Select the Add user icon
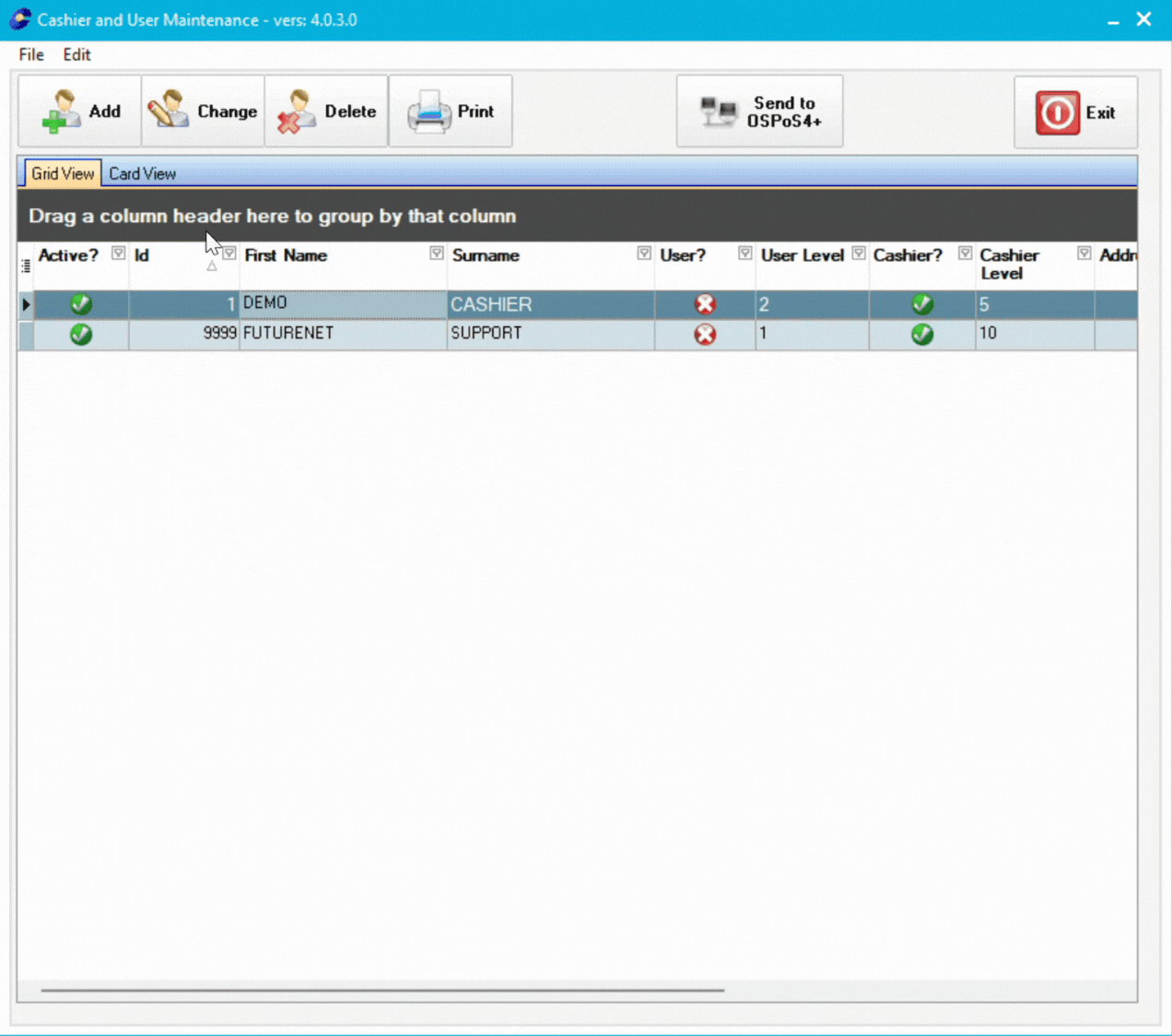Viewport: 1172px width, 1036px height. point(58,111)
